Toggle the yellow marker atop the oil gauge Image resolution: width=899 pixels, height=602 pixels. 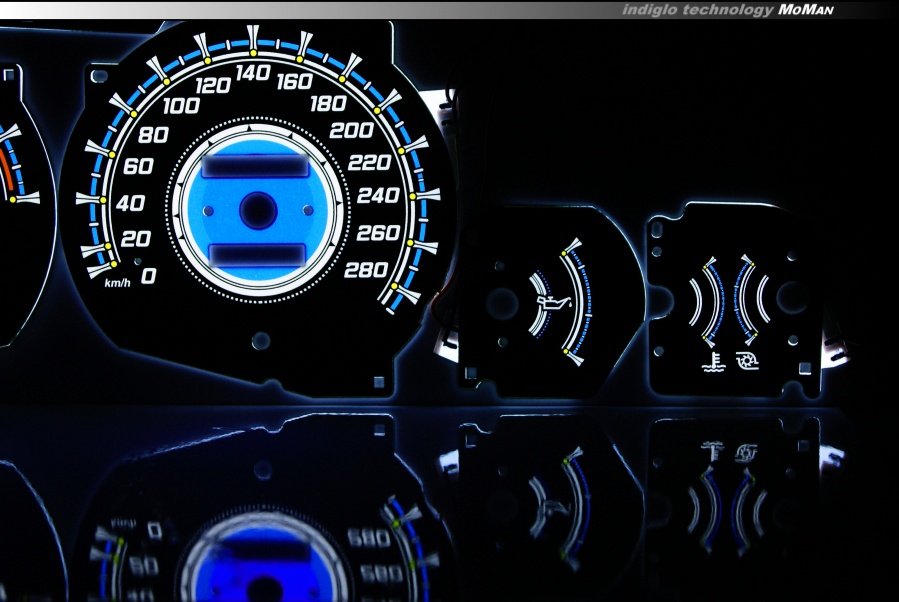click(x=565, y=251)
